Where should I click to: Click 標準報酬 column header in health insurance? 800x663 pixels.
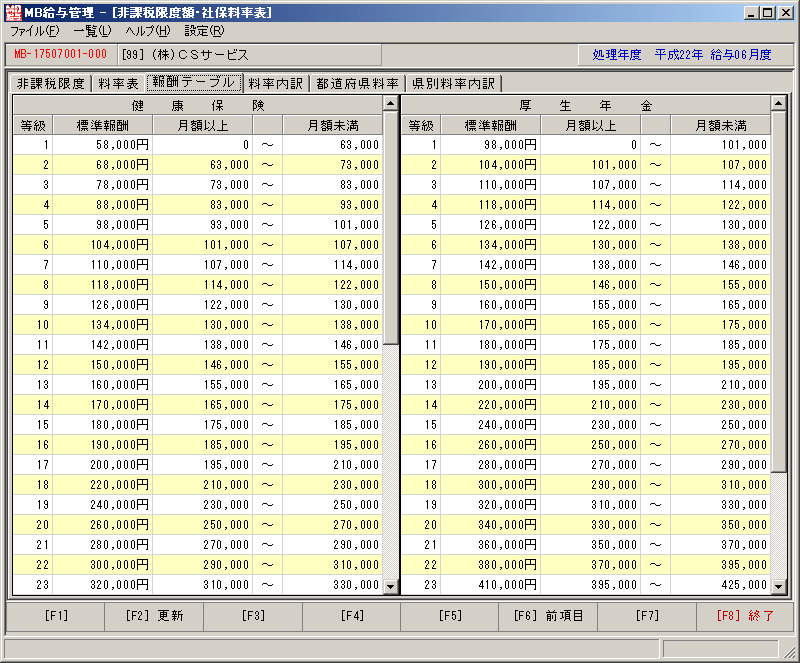103,126
